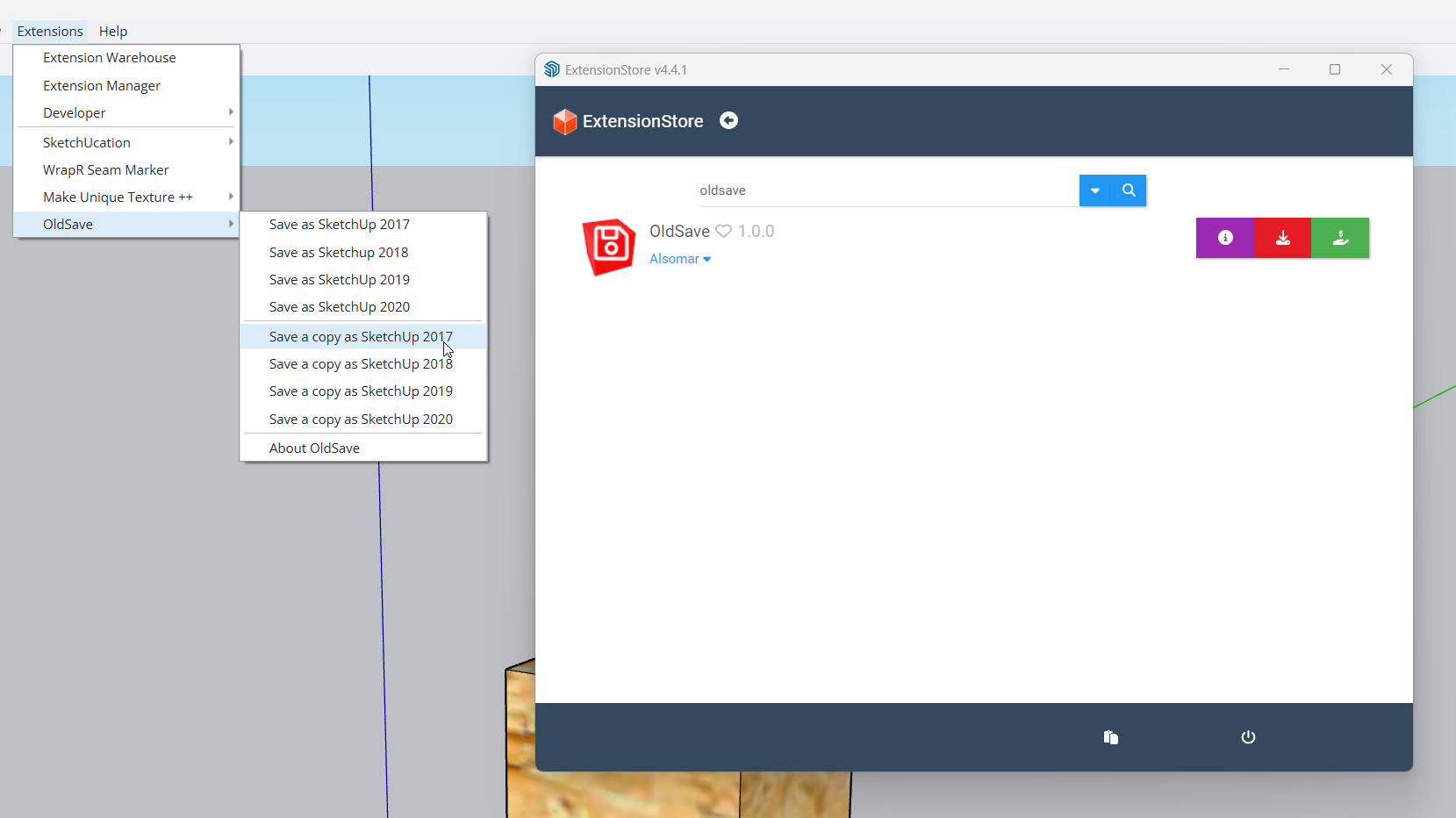The height and width of the screenshot is (818, 1456).
Task: Click the ExtensionStore cube logo
Action: click(x=565, y=121)
